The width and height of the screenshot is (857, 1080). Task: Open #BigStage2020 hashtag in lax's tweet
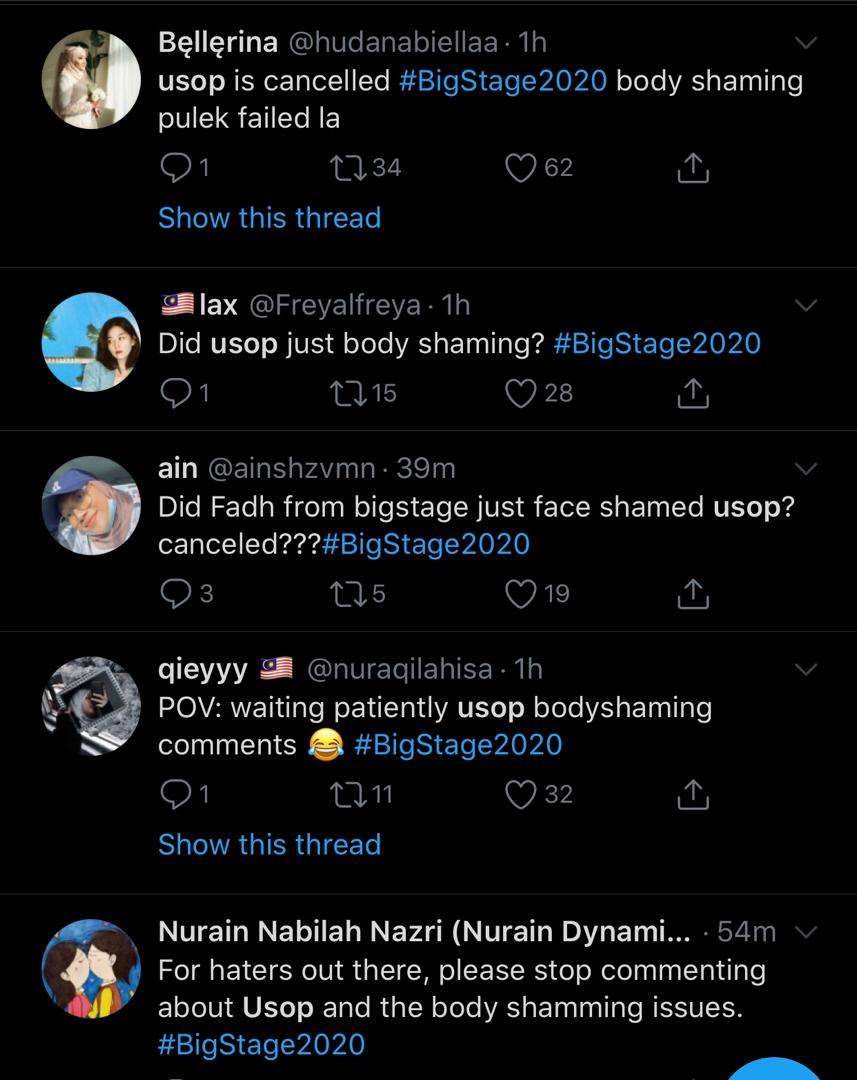pyautogui.click(x=657, y=343)
